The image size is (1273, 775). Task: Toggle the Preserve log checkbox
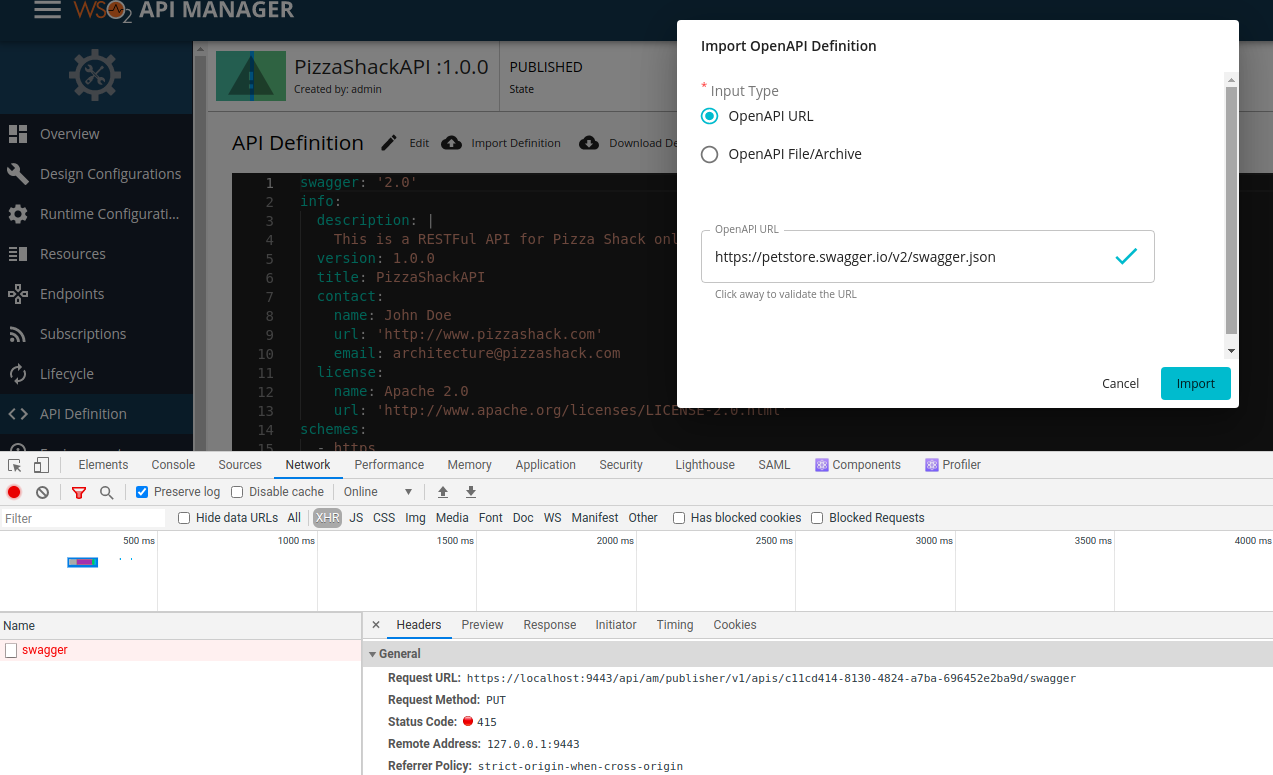(142, 492)
